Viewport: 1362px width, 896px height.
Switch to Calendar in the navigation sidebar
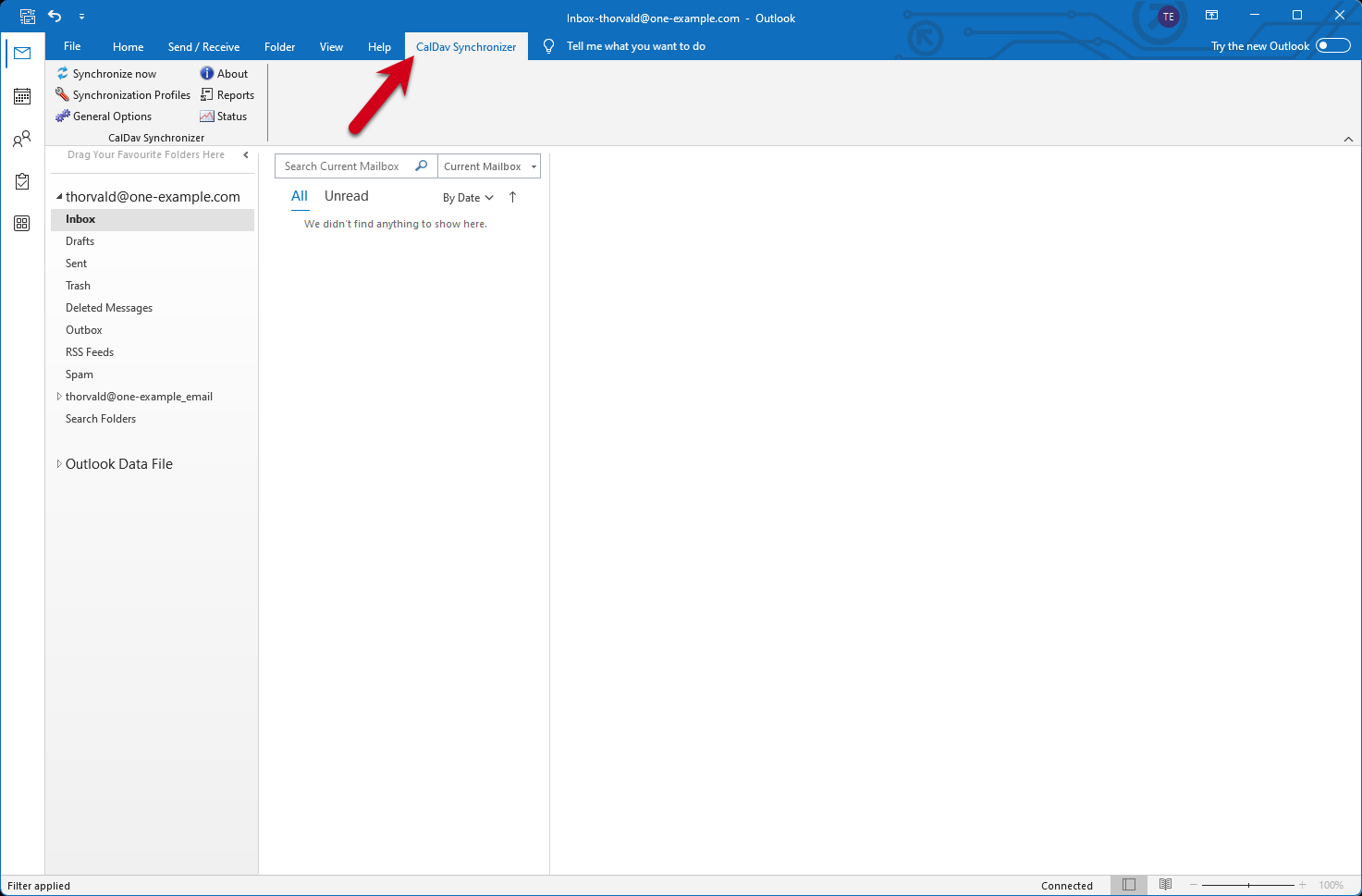[x=22, y=96]
